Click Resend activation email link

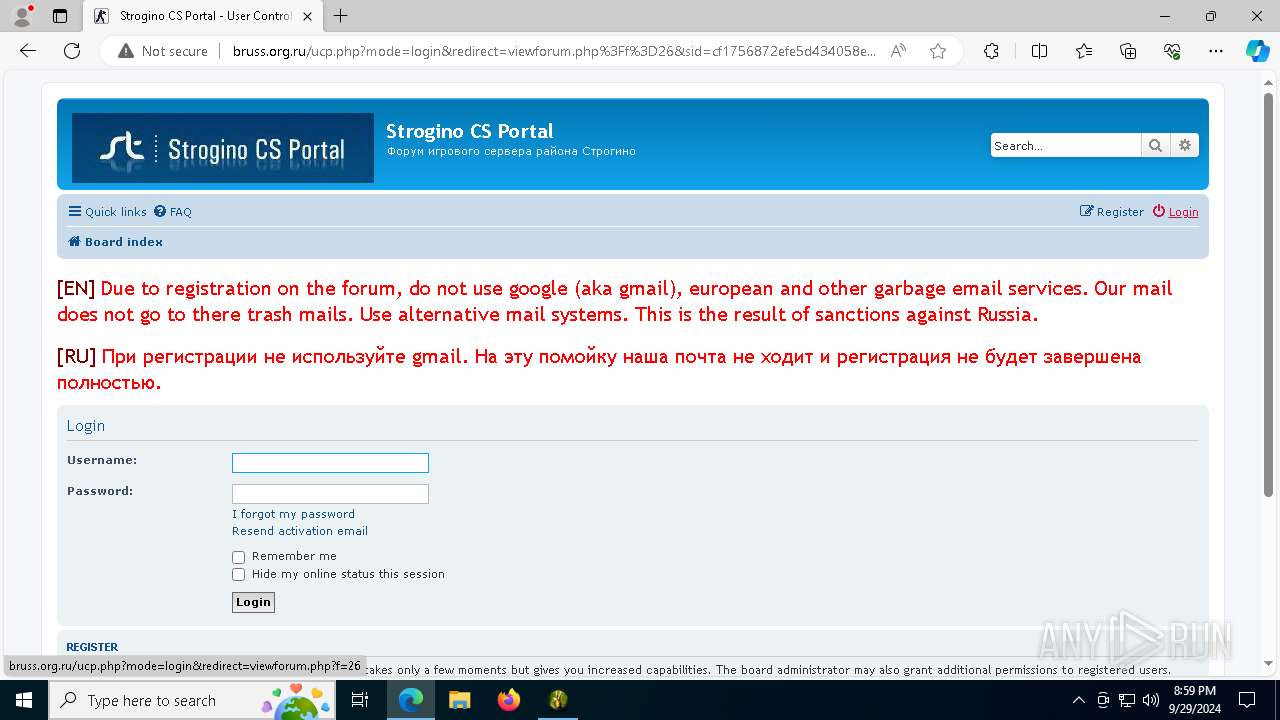300,531
